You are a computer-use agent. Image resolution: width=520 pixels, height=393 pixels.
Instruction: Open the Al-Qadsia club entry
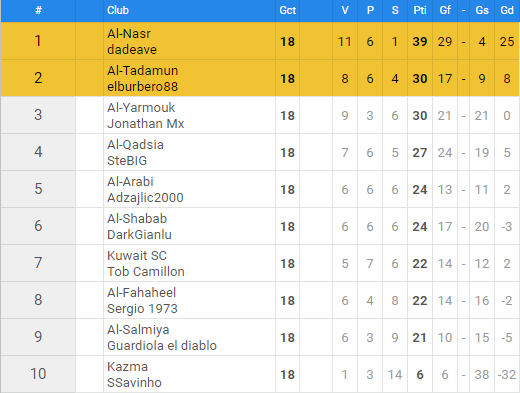[135, 144]
